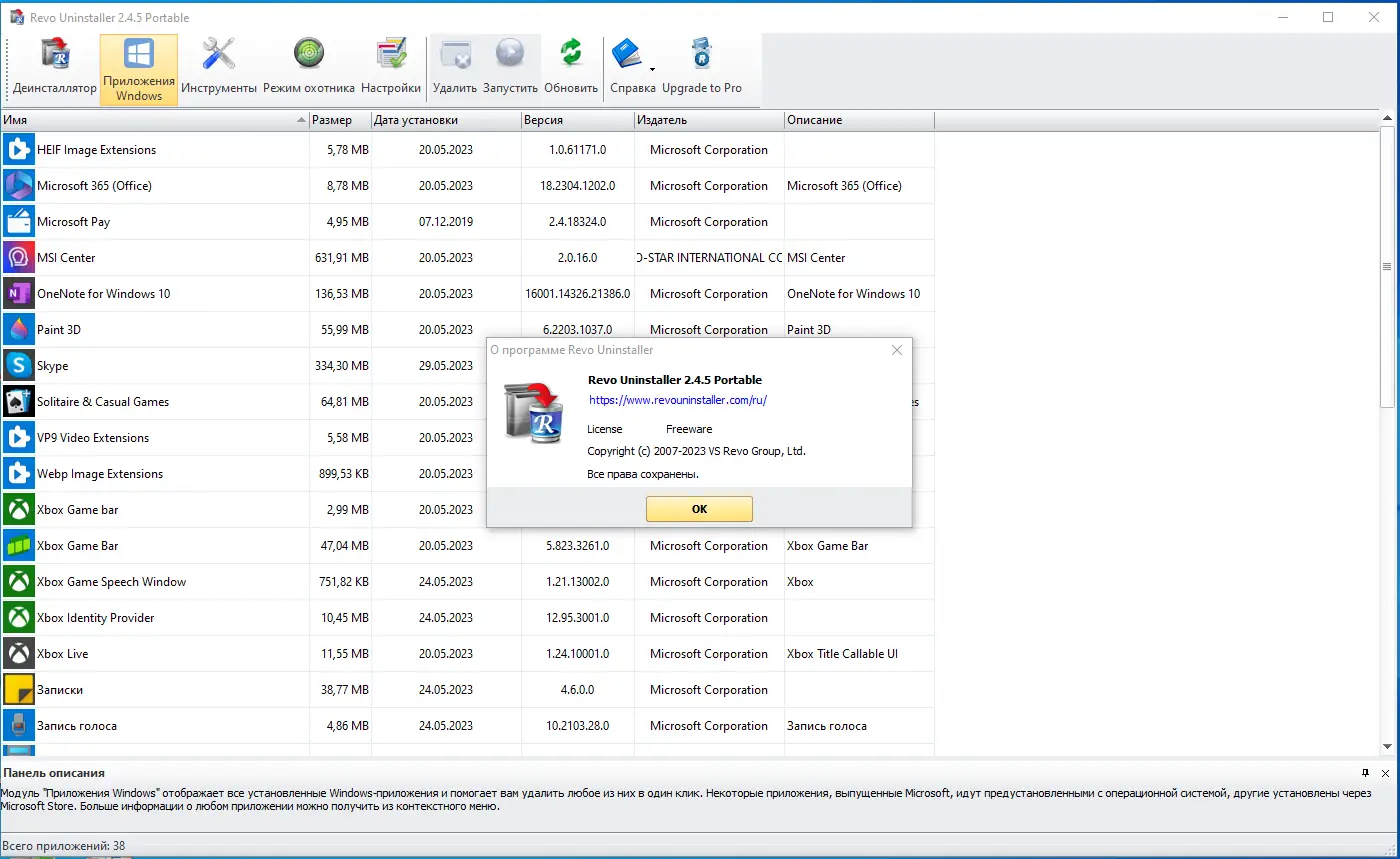Pin the Панель описания panel
The height and width of the screenshot is (859, 1400).
click(x=1366, y=773)
